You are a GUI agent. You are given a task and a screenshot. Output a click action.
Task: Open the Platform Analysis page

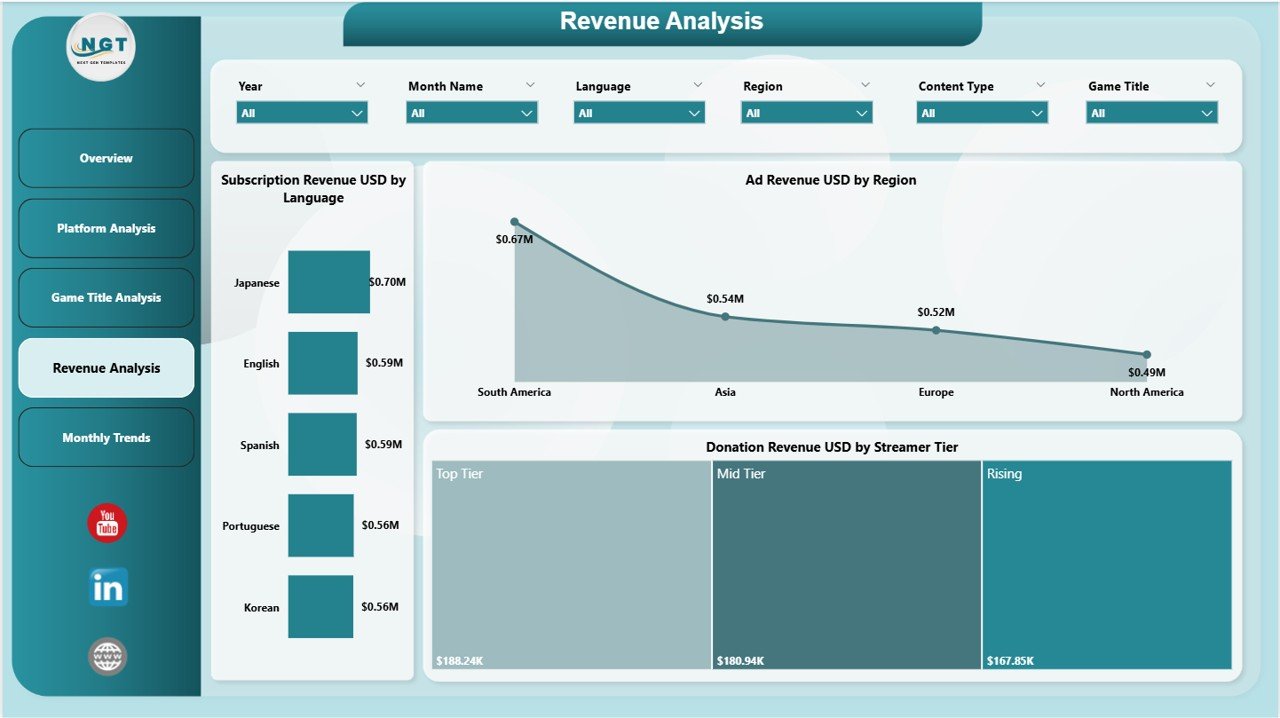(106, 228)
